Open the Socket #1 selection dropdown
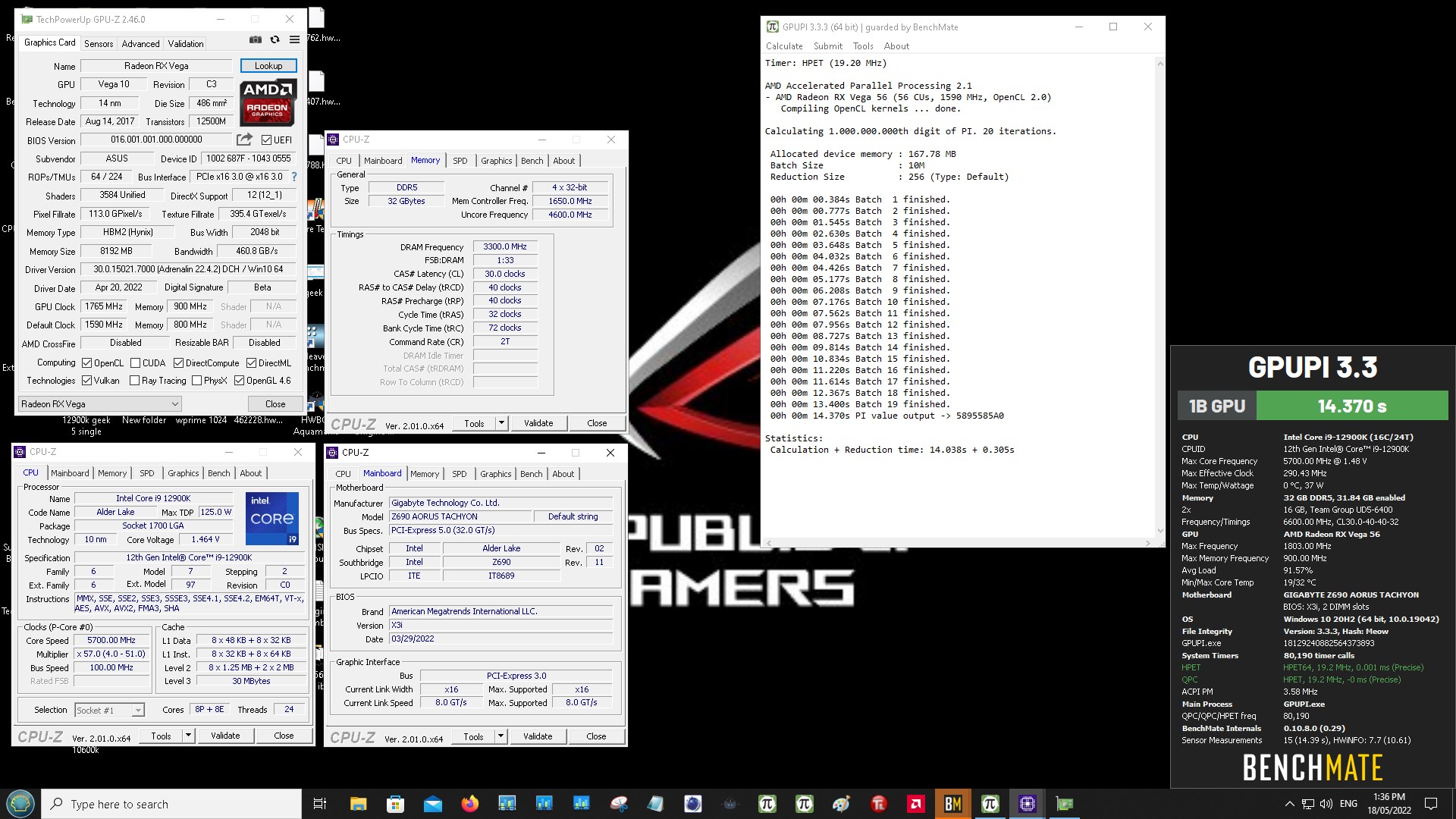This screenshot has width=1456, height=819. pyautogui.click(x=109, y=710)
